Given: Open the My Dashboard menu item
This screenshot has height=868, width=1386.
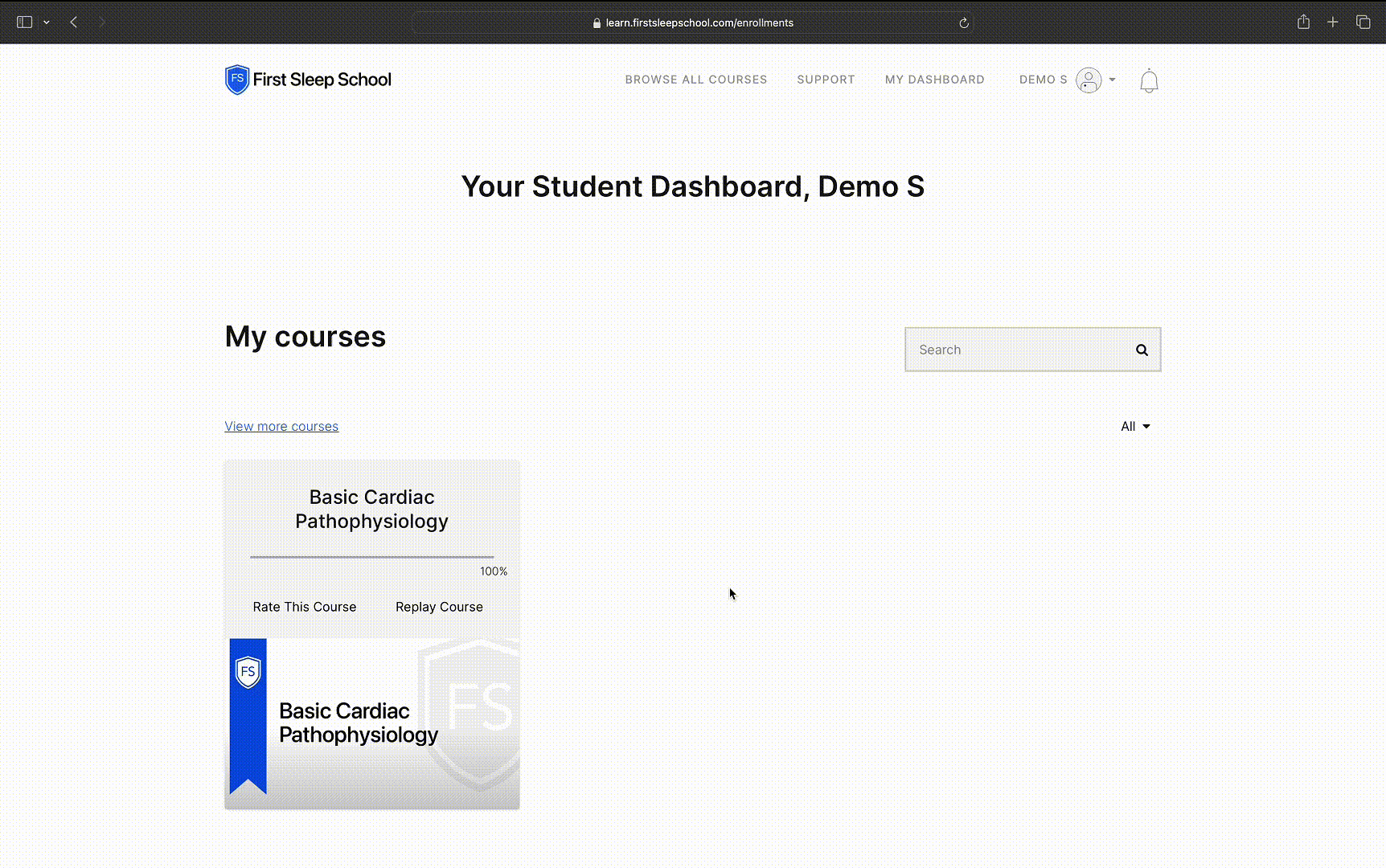Looking at the screenshot, I should (934, 80).
